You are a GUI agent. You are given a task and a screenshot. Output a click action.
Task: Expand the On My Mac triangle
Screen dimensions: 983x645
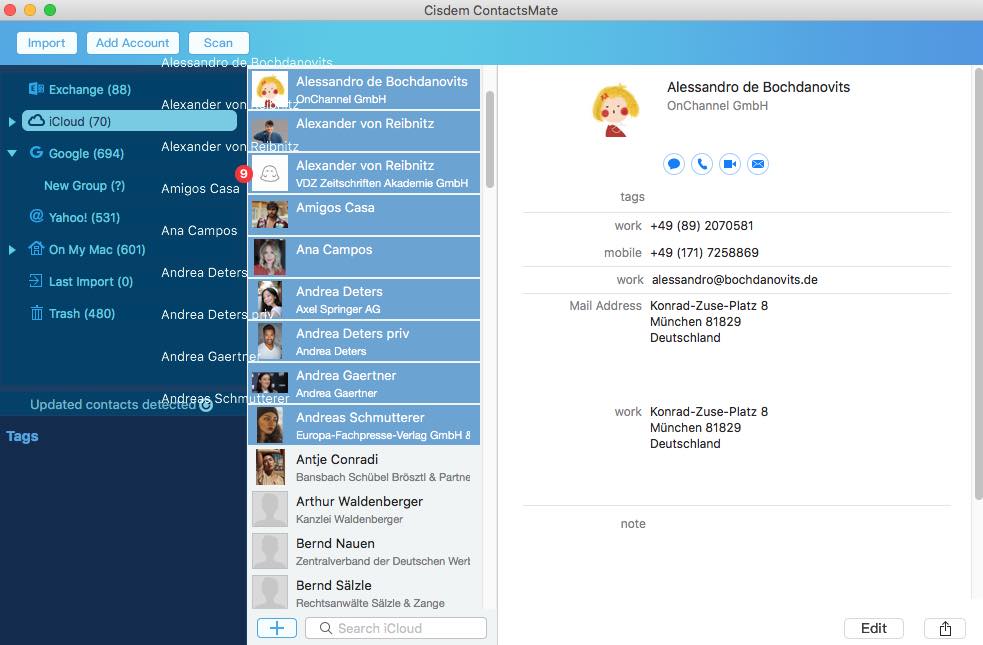12,249
